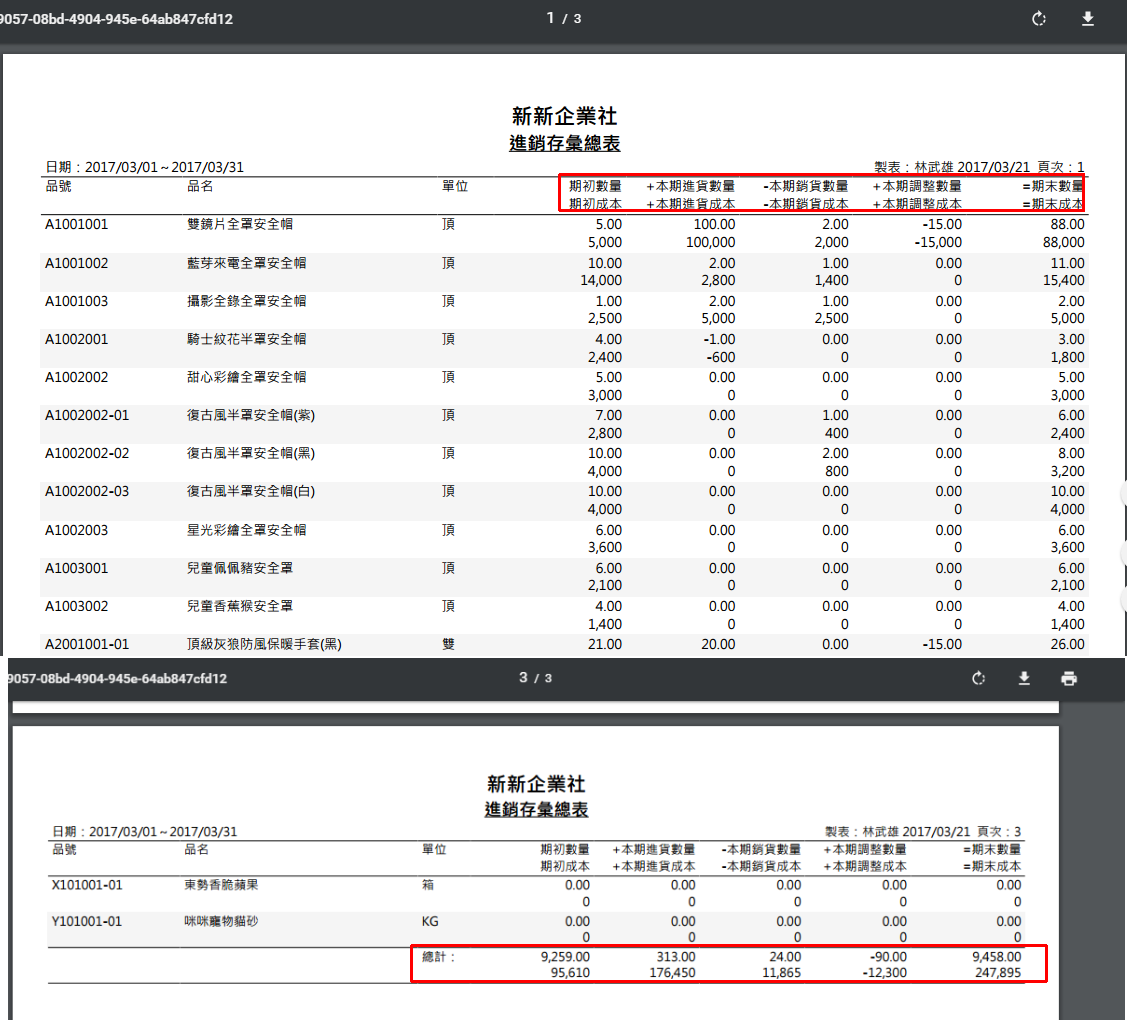Download the PDF from the page 3 viewer toolbar

click(1024, 678)
